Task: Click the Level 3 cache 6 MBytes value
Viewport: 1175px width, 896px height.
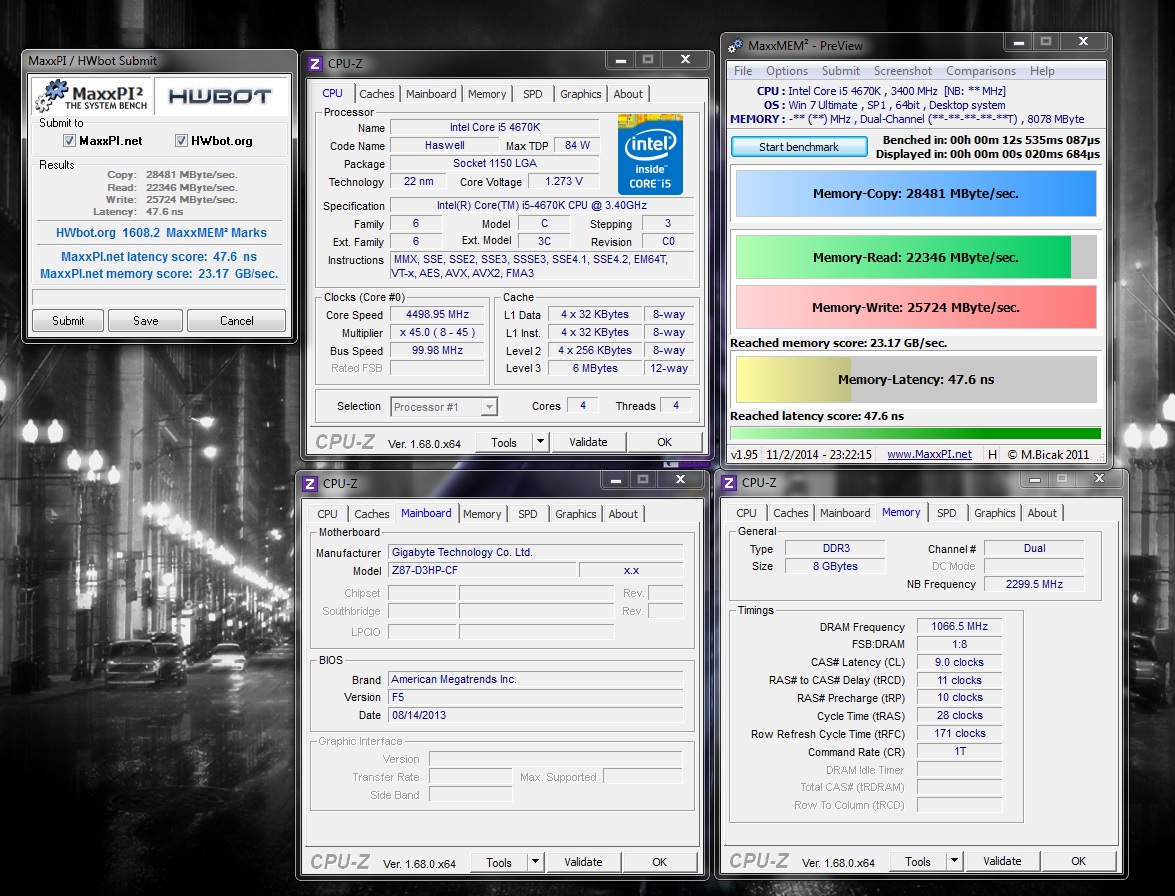Action: tap(595, 369)
